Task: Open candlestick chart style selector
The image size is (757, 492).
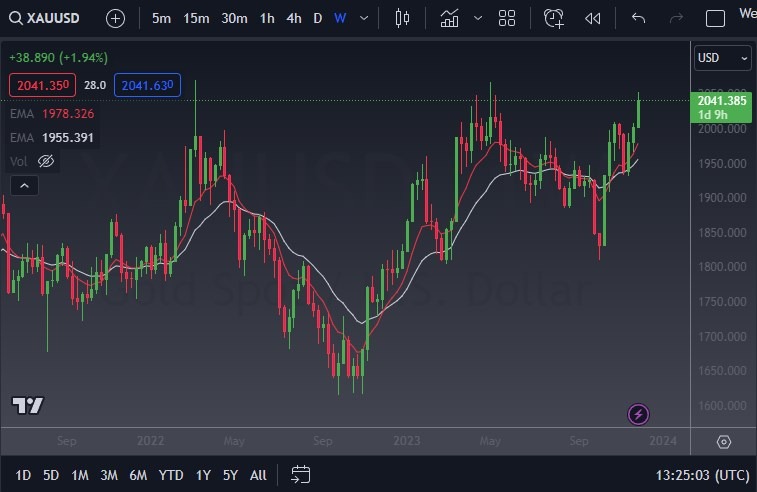Action: (x=402, y=18)
